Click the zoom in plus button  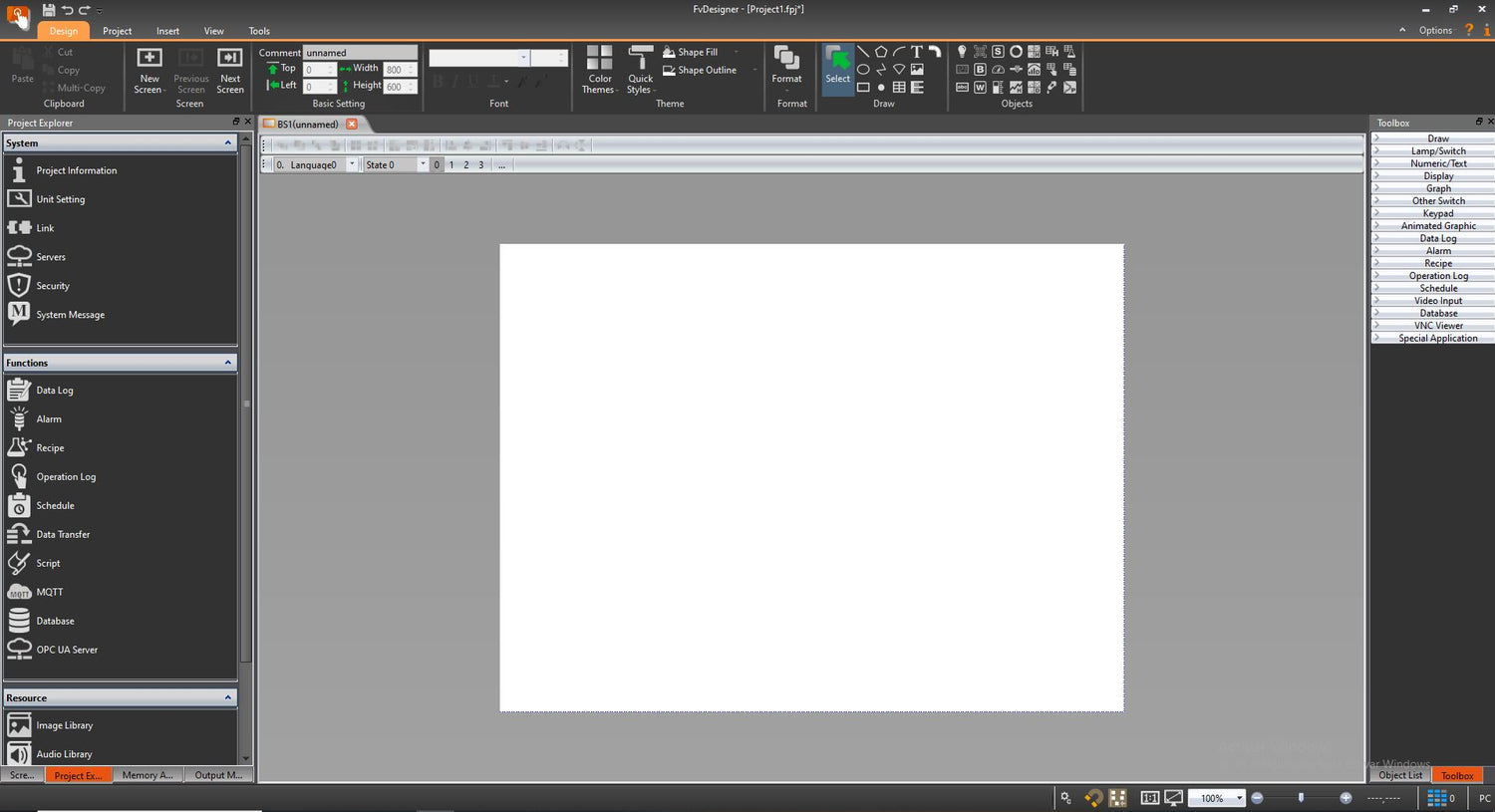tap(1345, 798)
